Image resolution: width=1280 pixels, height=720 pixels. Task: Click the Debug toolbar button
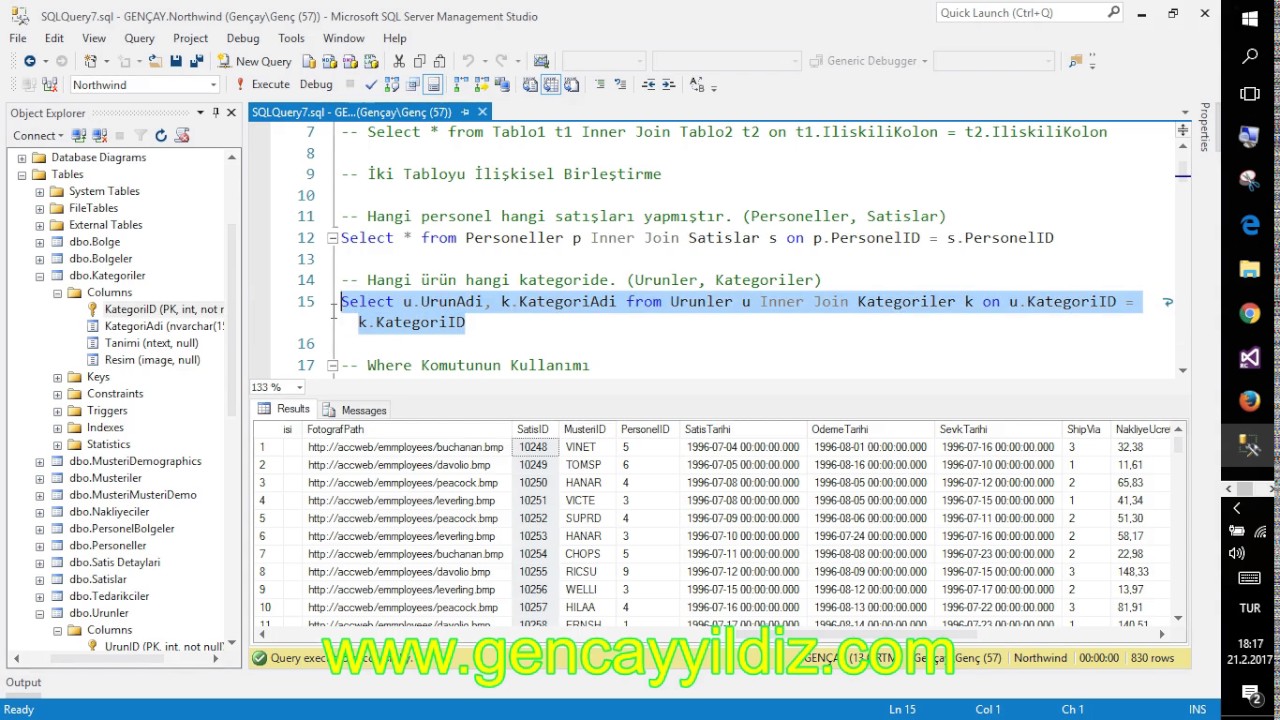pos(316,85)
